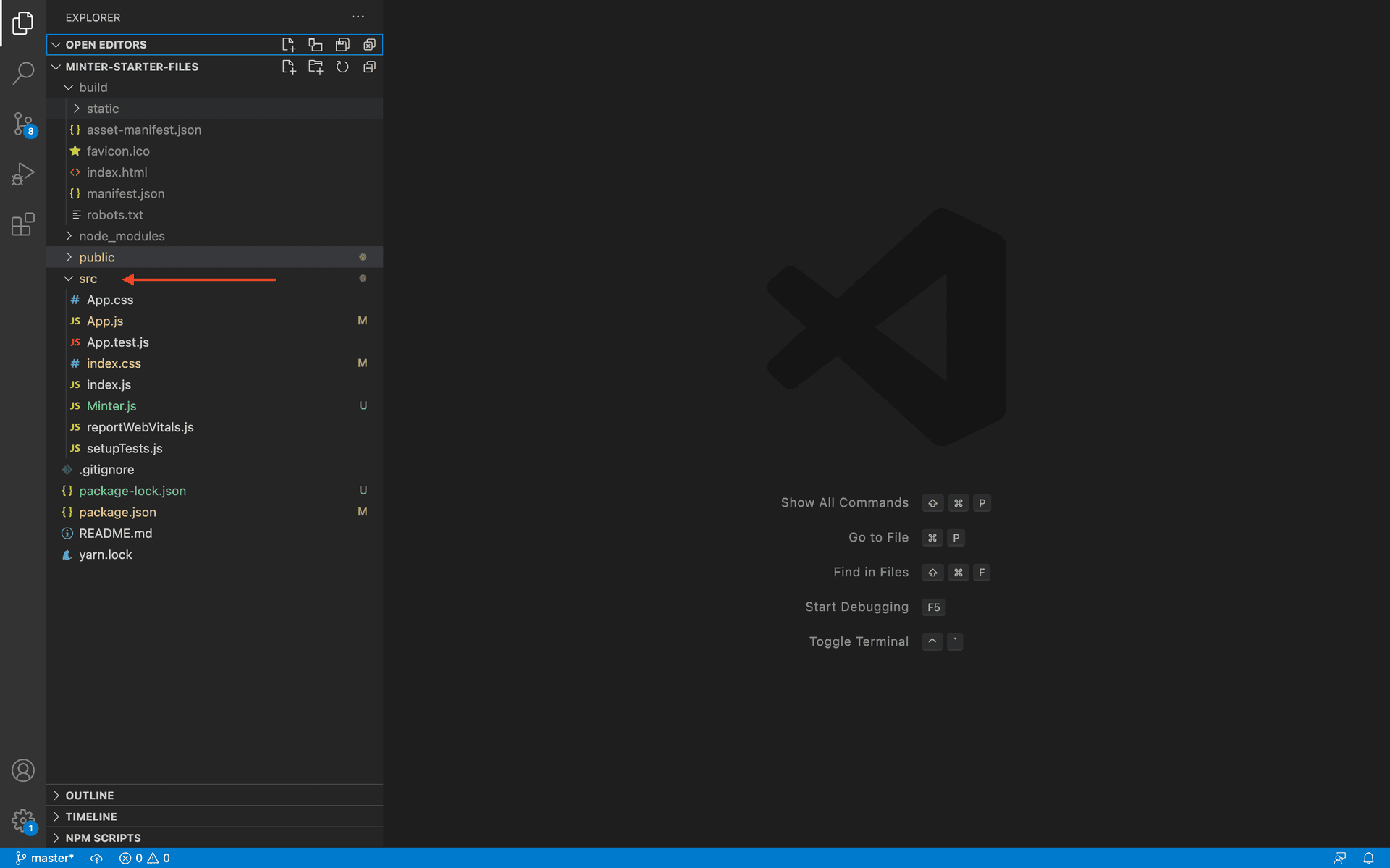
Task: Open the Run and Debug view
Action: [x=23, y=173]
